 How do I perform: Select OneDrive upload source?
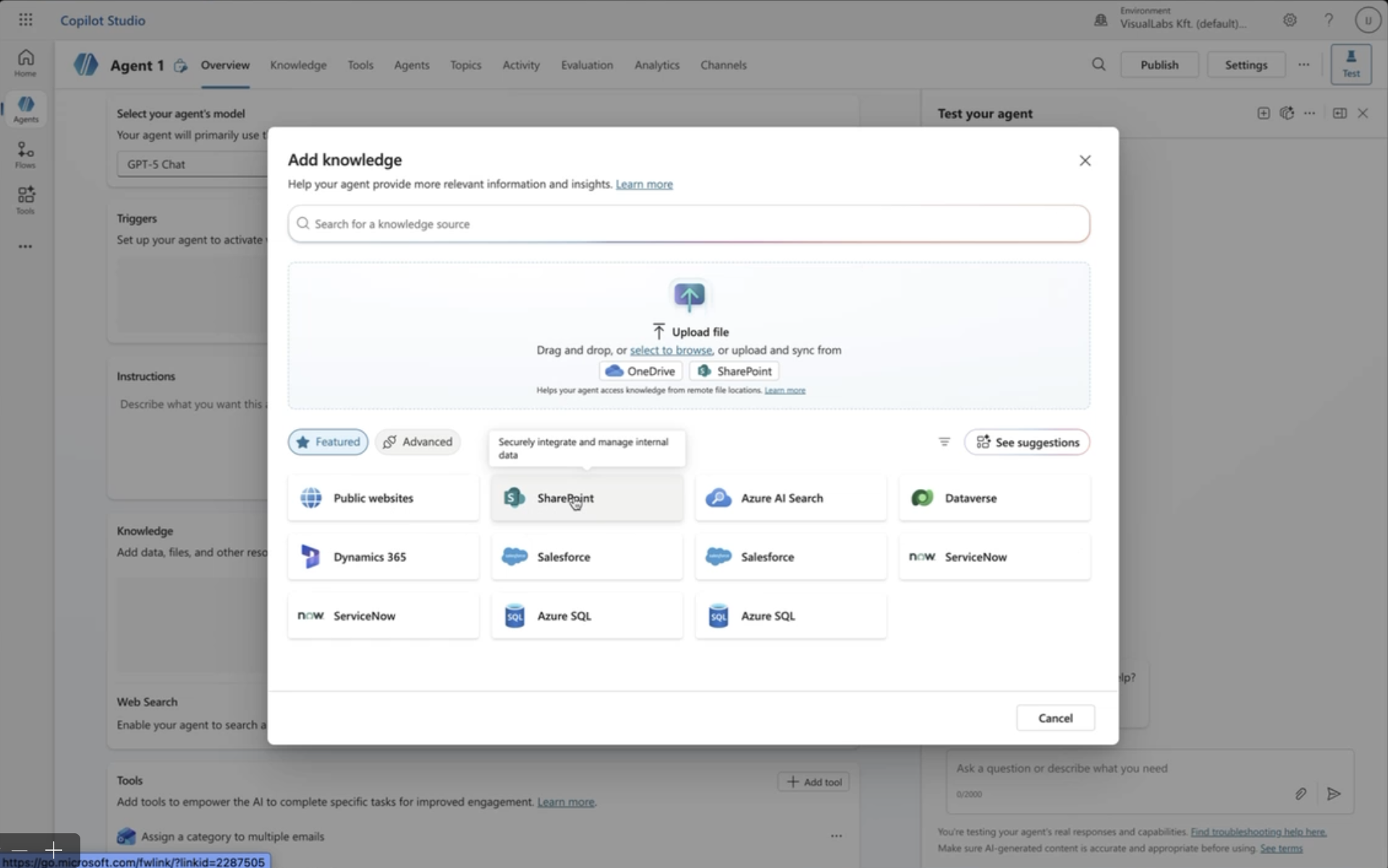point(640,371)
